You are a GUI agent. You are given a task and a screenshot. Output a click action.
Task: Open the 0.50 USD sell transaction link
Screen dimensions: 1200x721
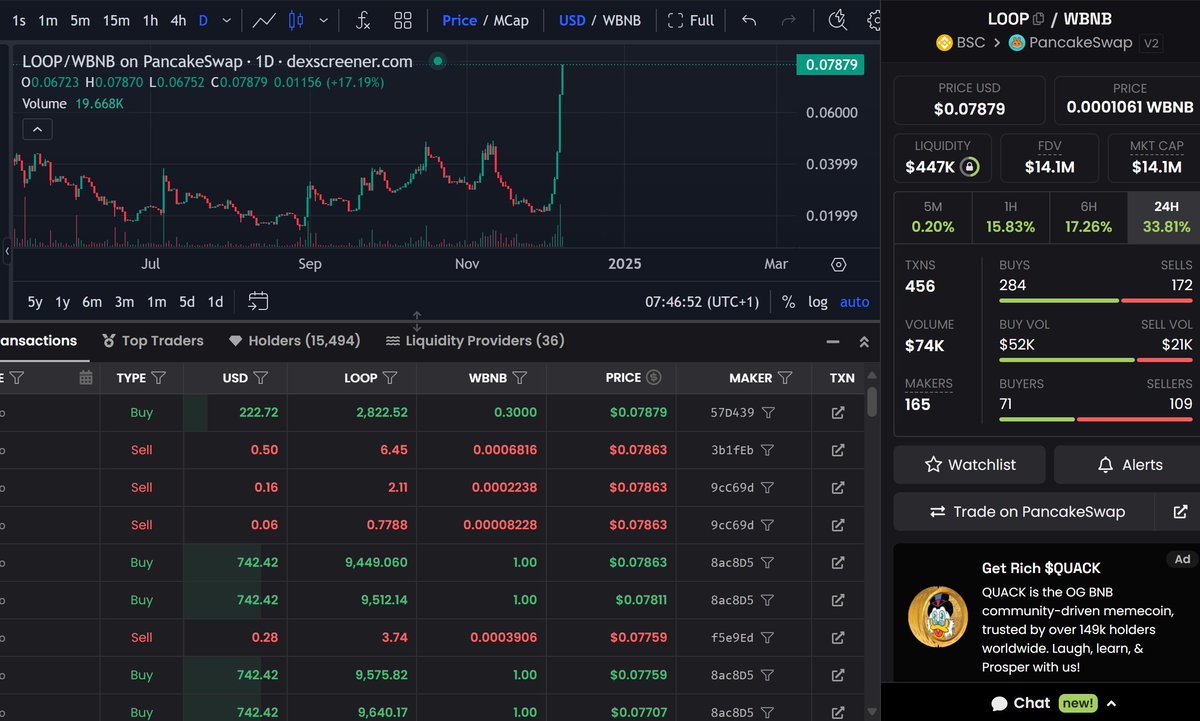(838, 450)
